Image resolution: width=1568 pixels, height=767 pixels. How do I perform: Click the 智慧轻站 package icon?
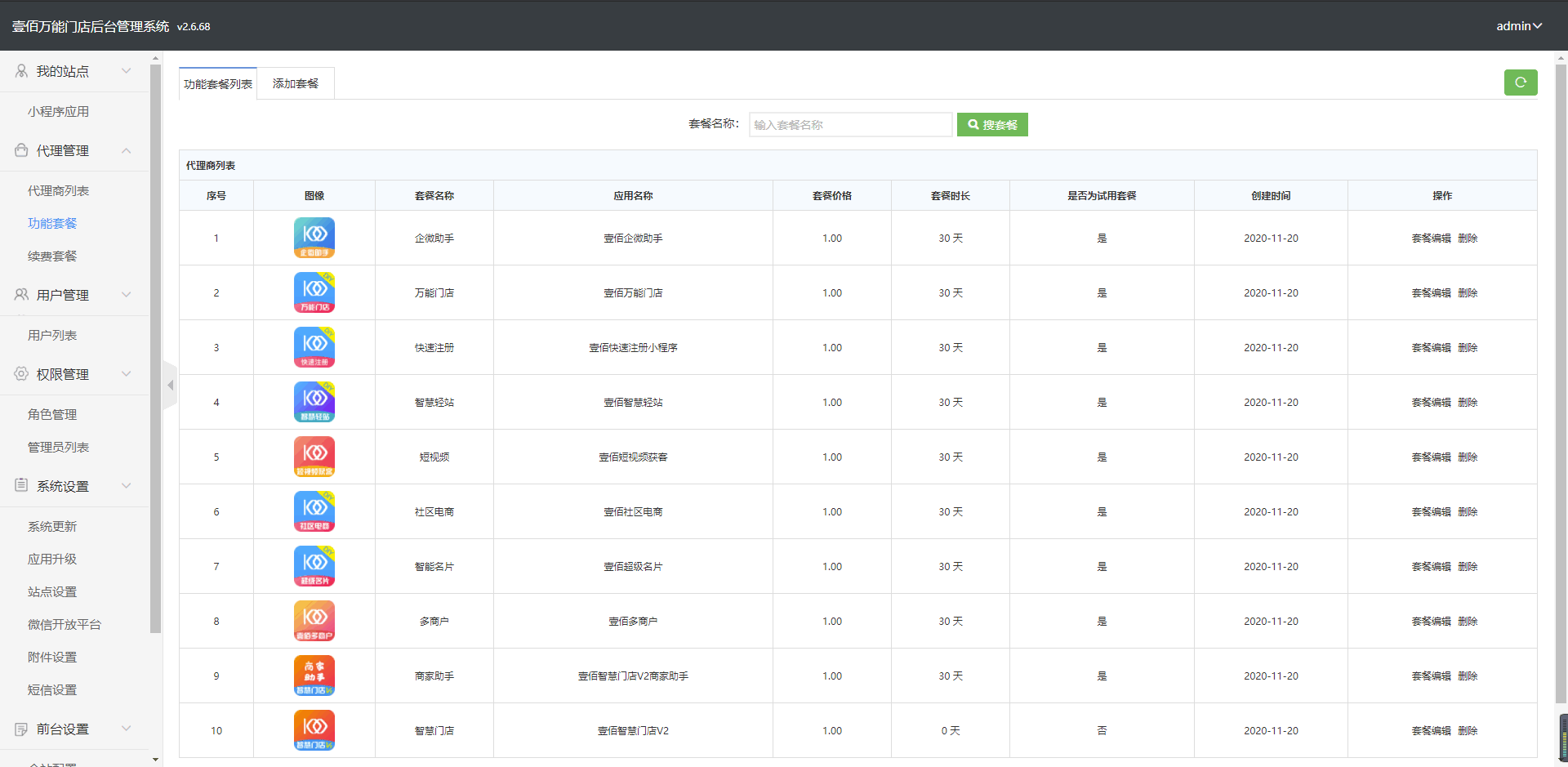[314, 402]
